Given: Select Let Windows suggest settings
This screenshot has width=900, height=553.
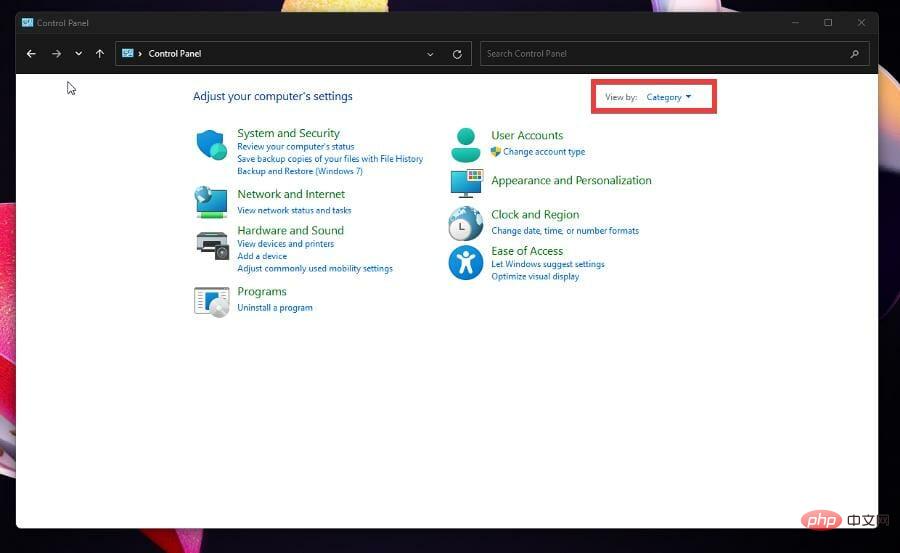Looking at the screenshot, I should (x=548, y=264).
